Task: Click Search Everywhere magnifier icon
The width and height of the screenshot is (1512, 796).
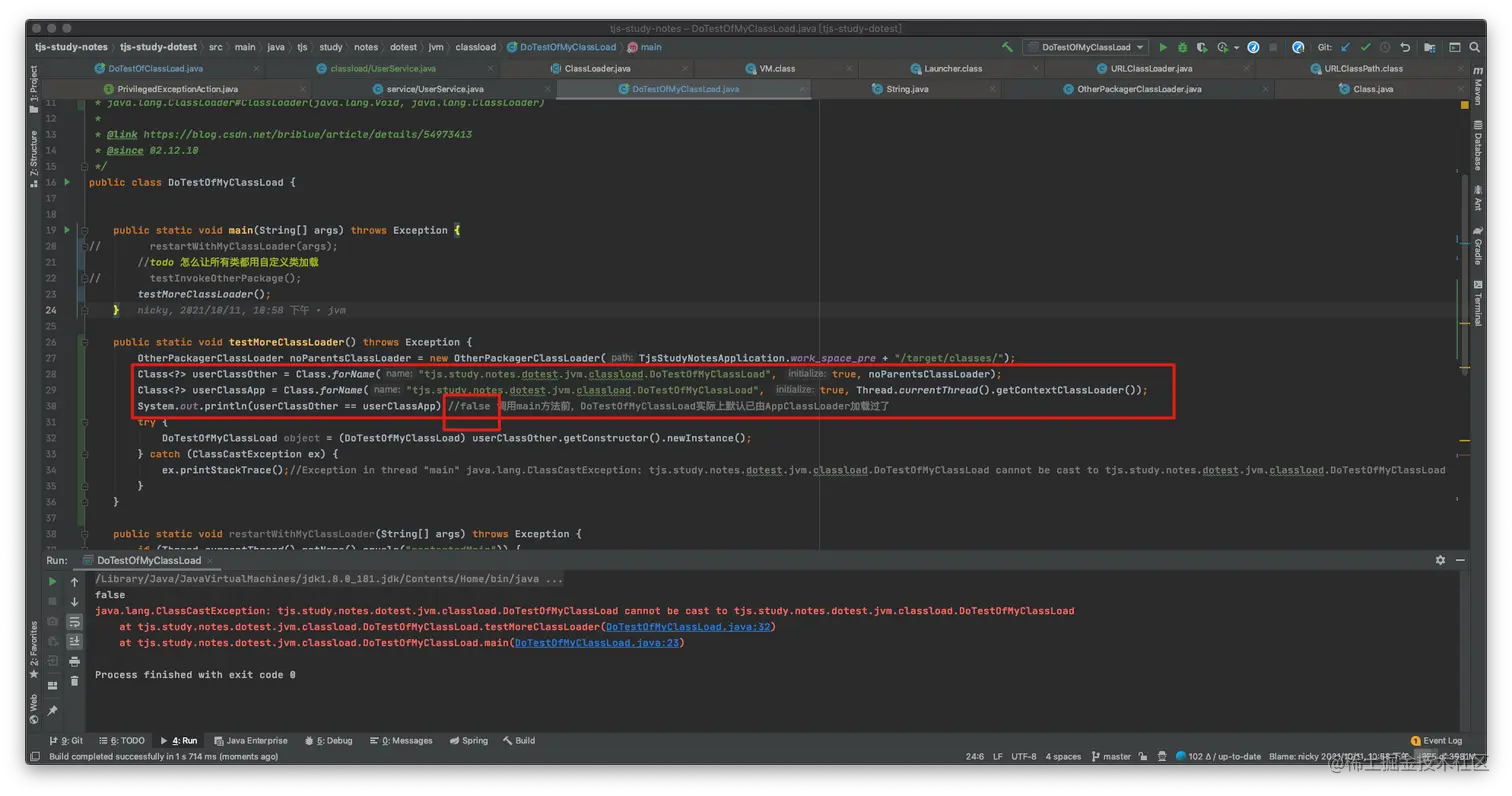Action: coord(1477,47)
